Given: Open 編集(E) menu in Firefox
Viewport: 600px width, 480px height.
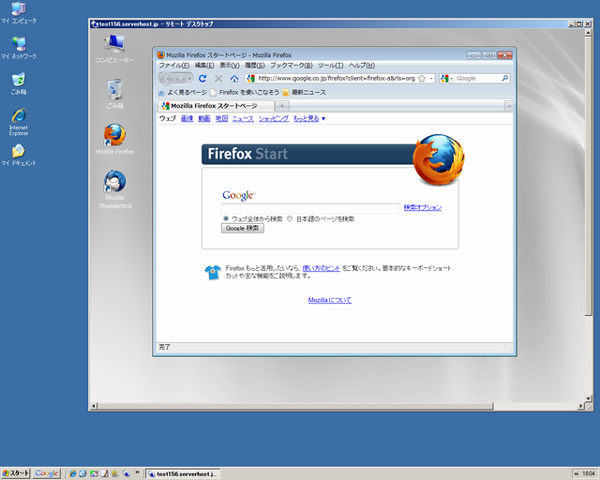Looking at the screenshot, I should [x=204, y=65].
